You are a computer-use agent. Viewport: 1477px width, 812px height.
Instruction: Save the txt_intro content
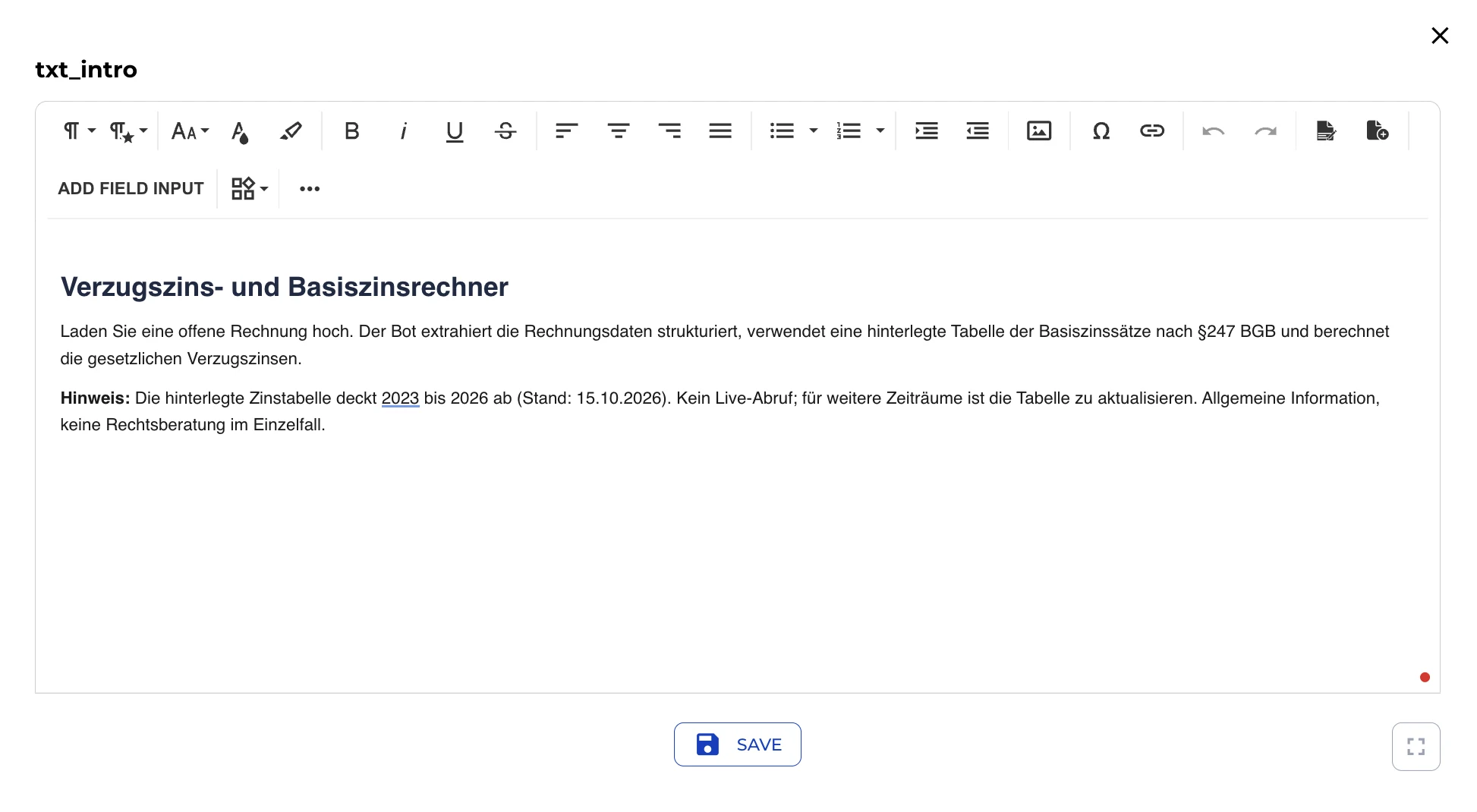point(738,744)
